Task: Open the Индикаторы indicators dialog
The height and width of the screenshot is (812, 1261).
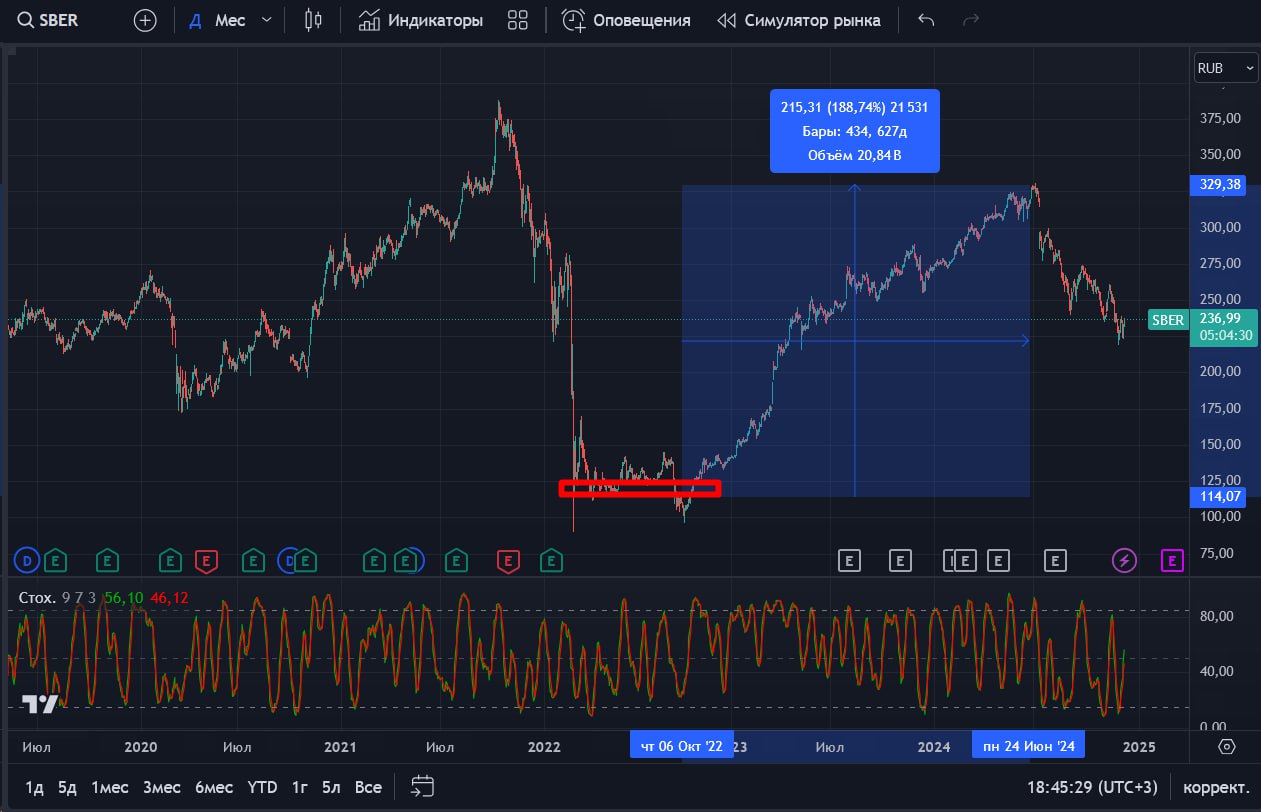Action: (x=420, y=20)
